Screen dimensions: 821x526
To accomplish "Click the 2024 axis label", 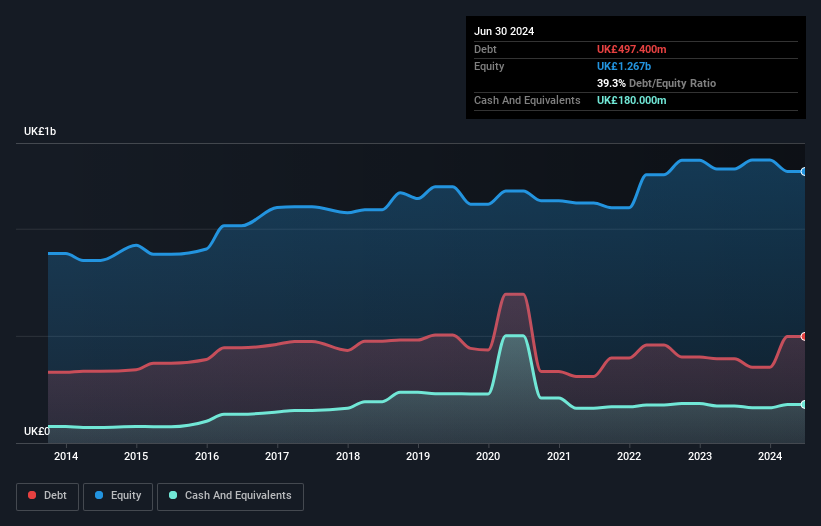I will coord(770,456).
